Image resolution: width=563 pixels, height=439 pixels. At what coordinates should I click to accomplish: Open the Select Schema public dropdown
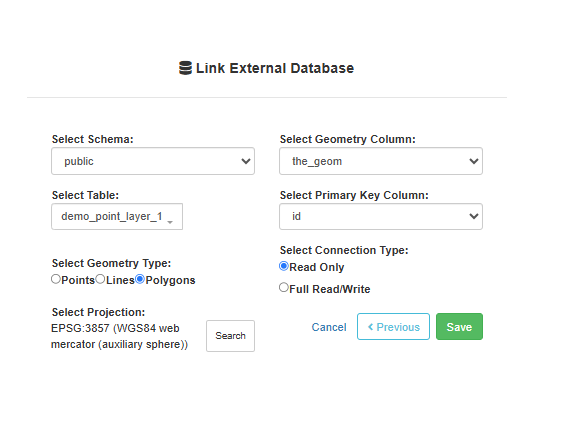[x=153, y=161]
